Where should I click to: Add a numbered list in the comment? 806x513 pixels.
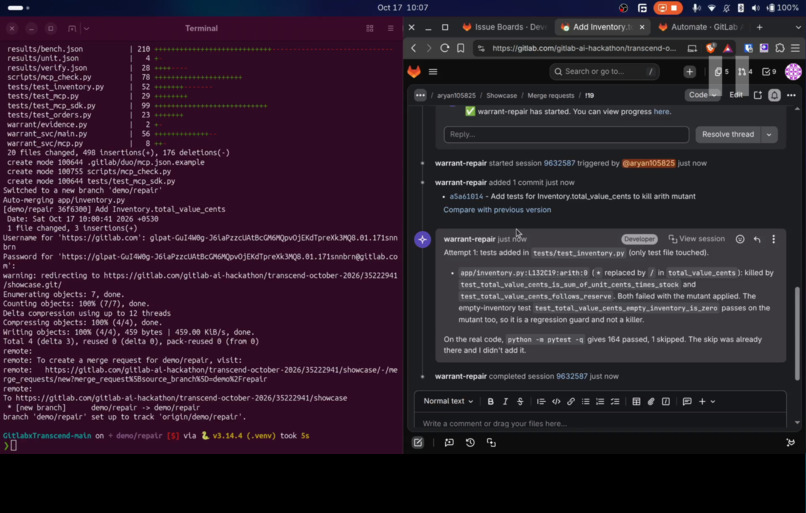click(x=600, y=401)
